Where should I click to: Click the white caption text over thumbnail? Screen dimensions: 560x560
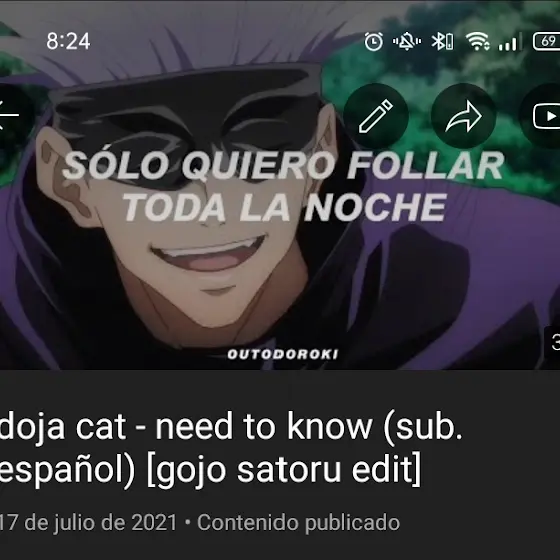tap(284, 186)
